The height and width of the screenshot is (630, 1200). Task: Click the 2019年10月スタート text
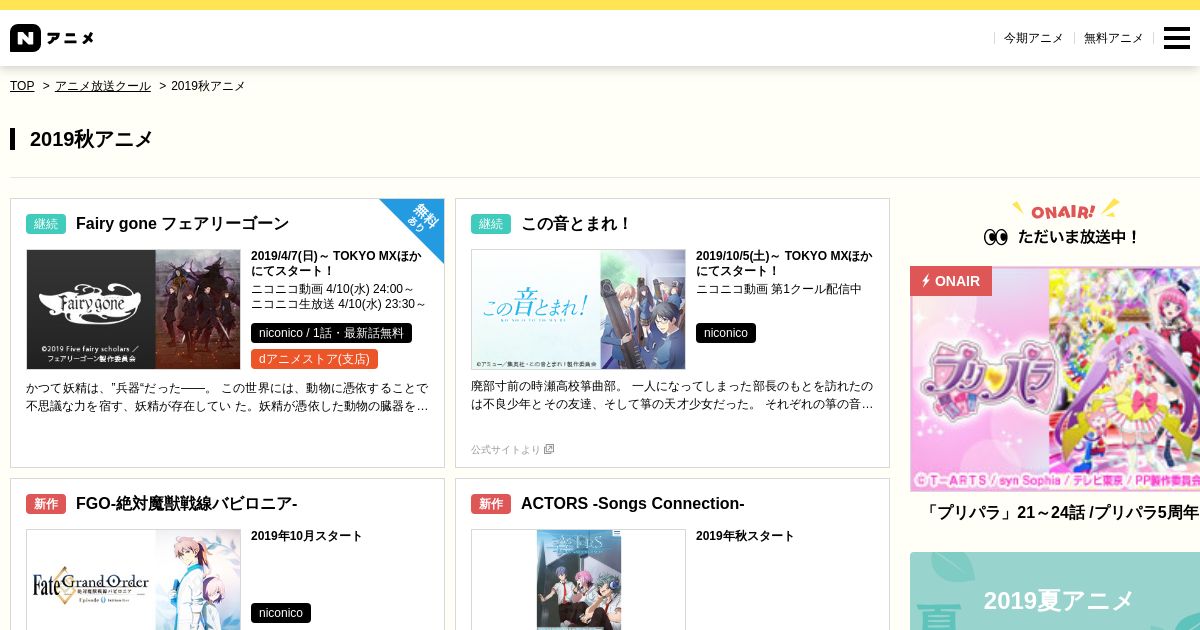click(x=307, y=536)
